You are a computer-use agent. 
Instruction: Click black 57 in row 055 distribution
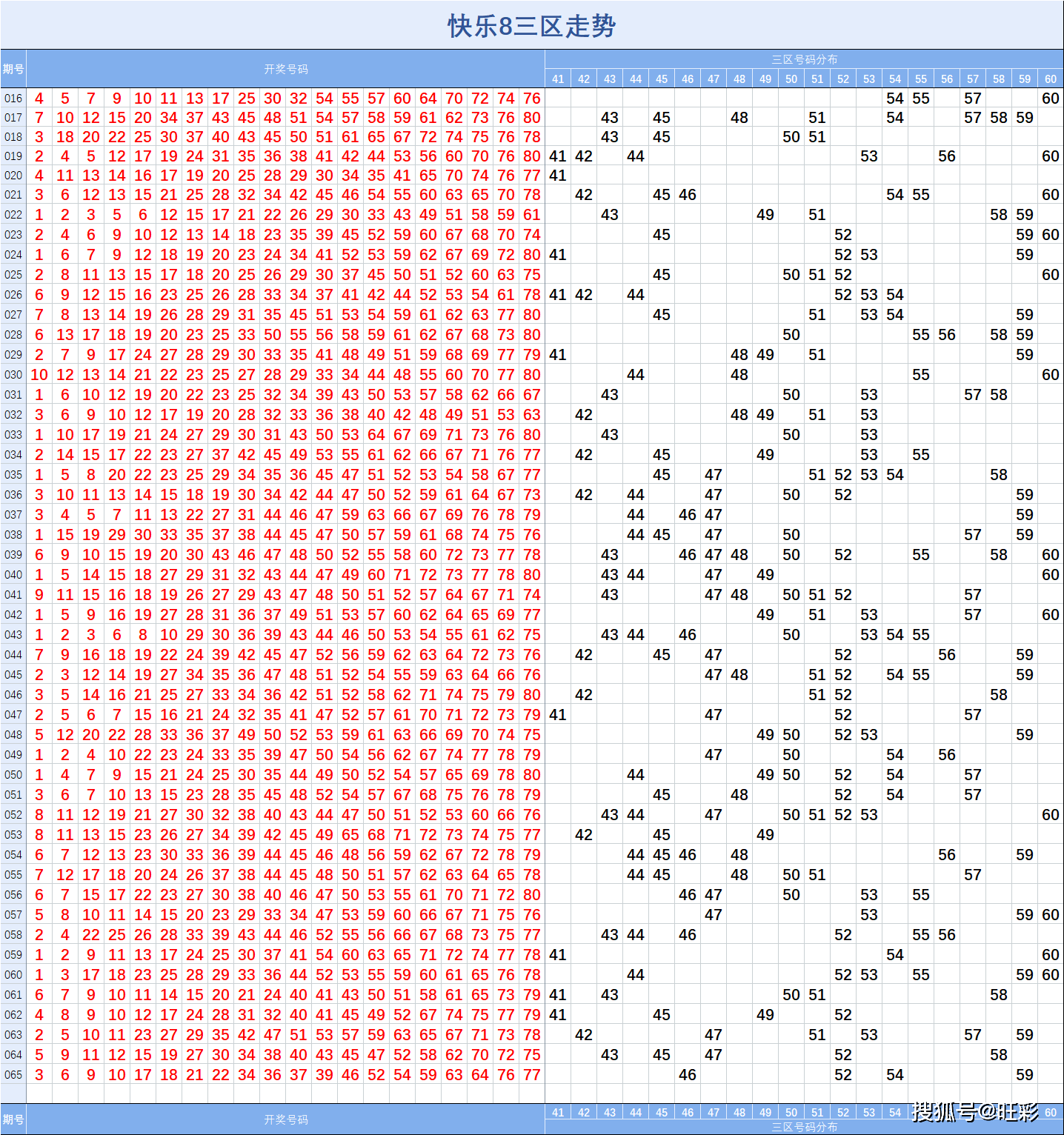973,875
